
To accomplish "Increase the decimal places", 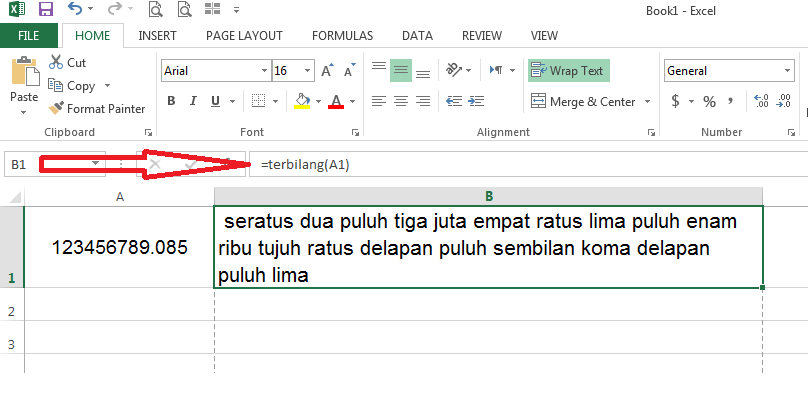I will tap(761, 101).
